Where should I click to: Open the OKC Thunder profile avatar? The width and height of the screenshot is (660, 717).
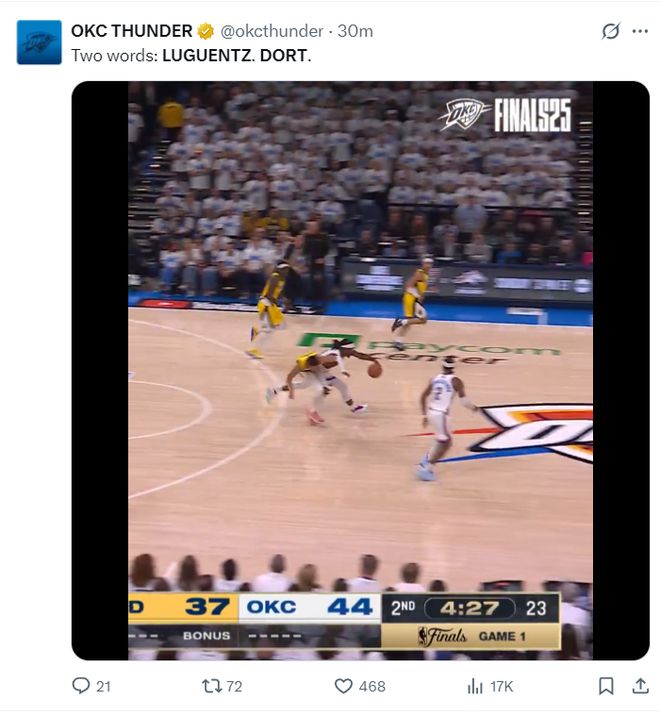pyautogui.click(x=39, y=42)
